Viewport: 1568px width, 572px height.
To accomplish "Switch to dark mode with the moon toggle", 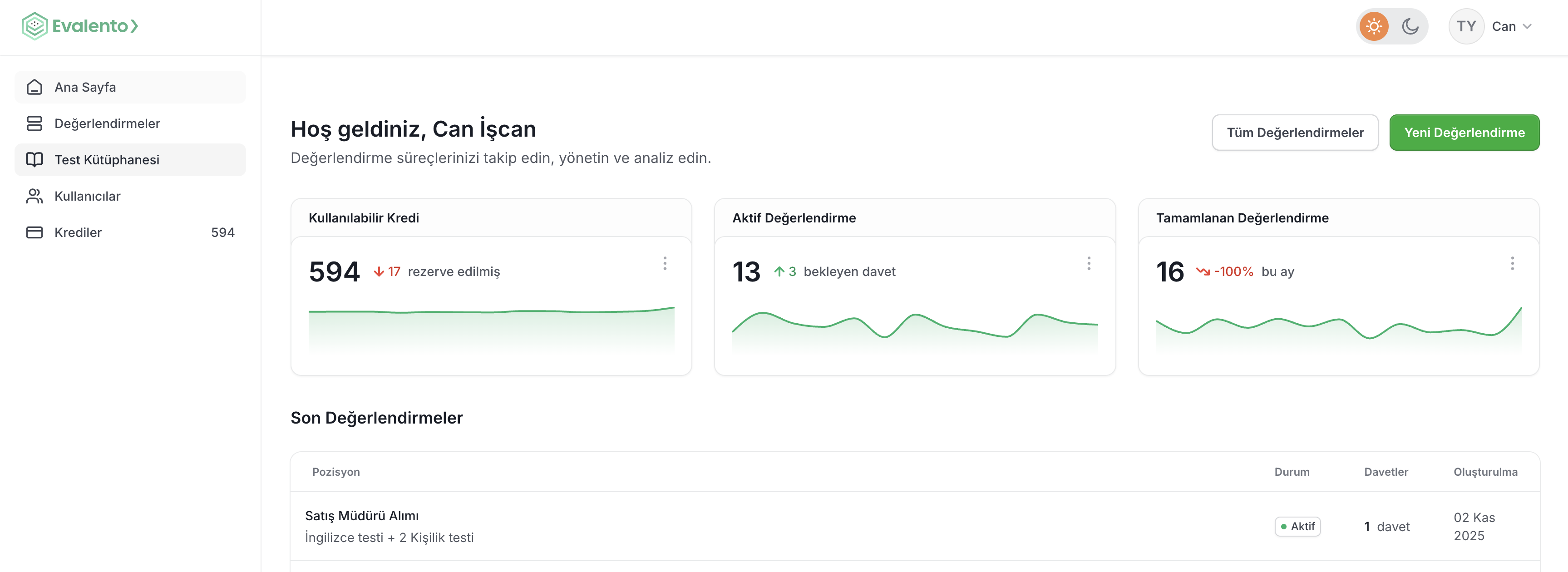I will (1411, 26).
